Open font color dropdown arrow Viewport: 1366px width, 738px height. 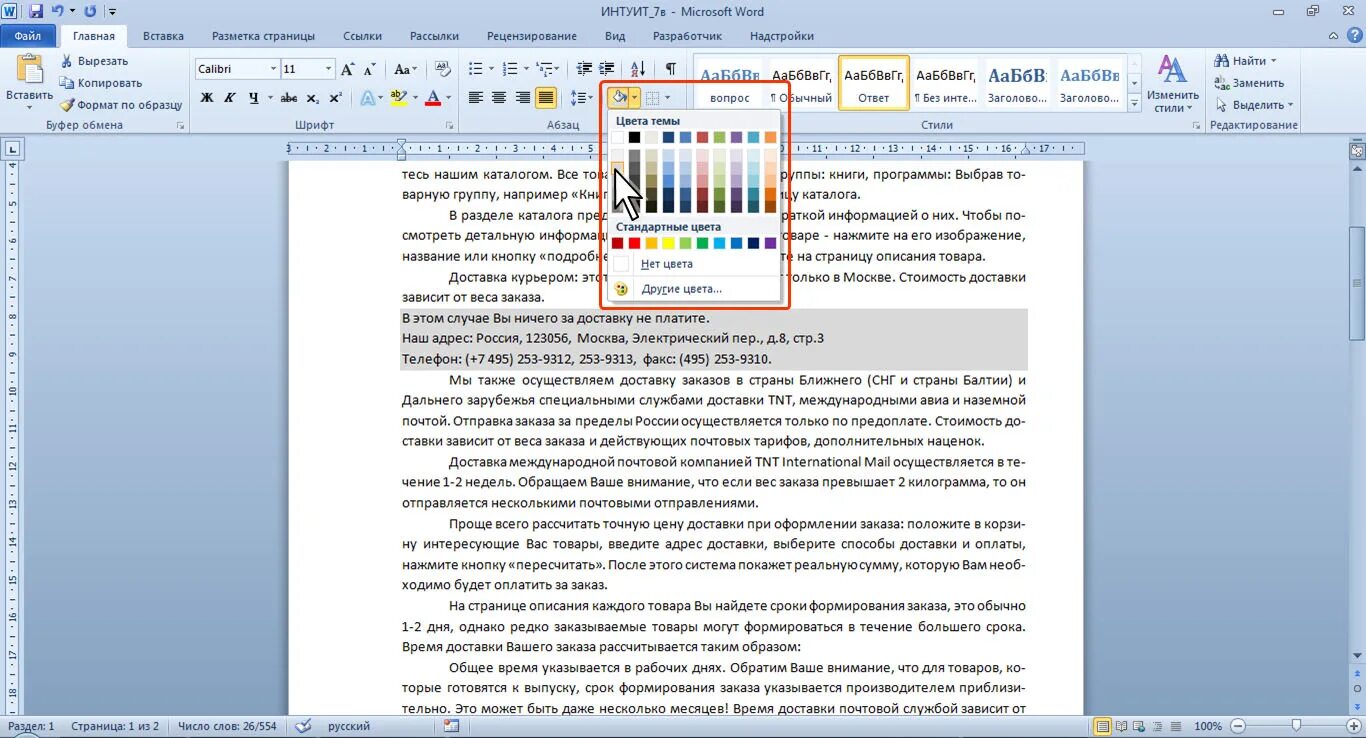click(x=448, y=98)
